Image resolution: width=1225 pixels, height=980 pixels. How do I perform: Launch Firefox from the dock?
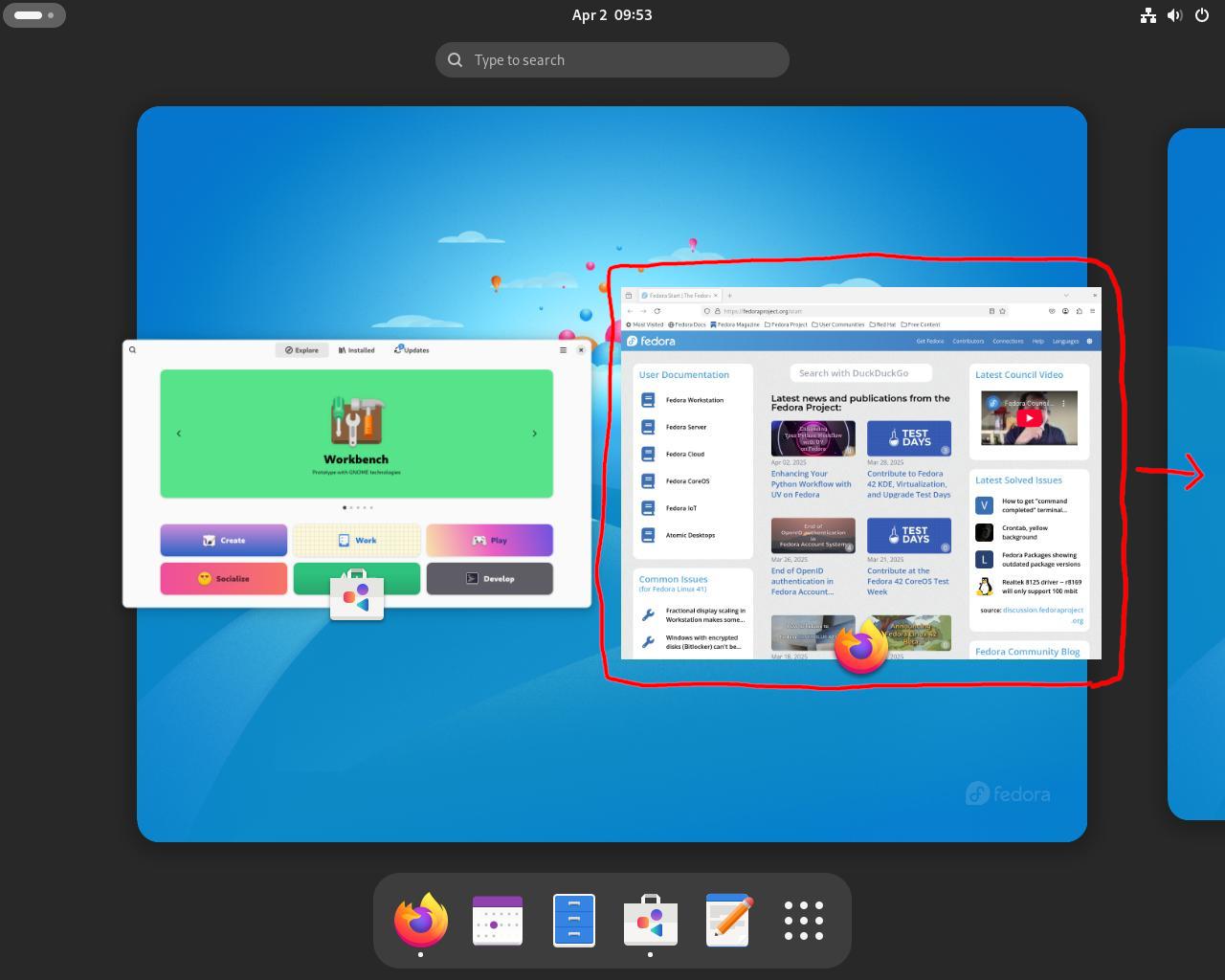click(421, 921)
